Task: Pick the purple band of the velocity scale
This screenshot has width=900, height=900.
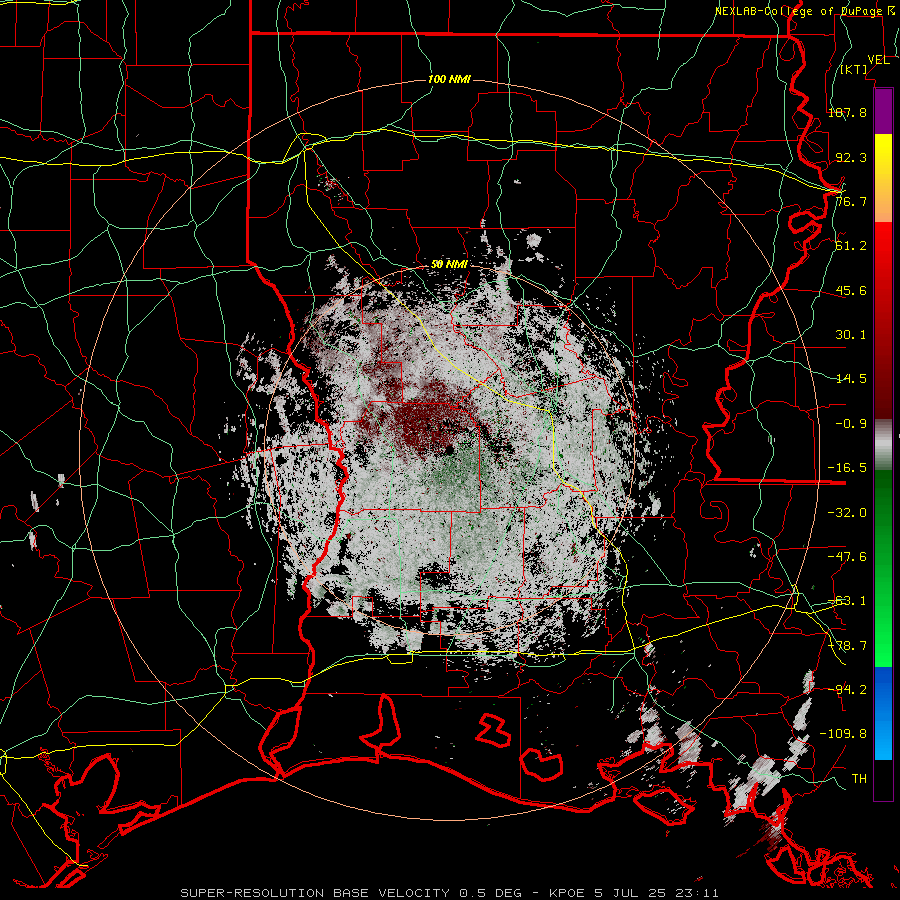Action: tap(883, 111)
